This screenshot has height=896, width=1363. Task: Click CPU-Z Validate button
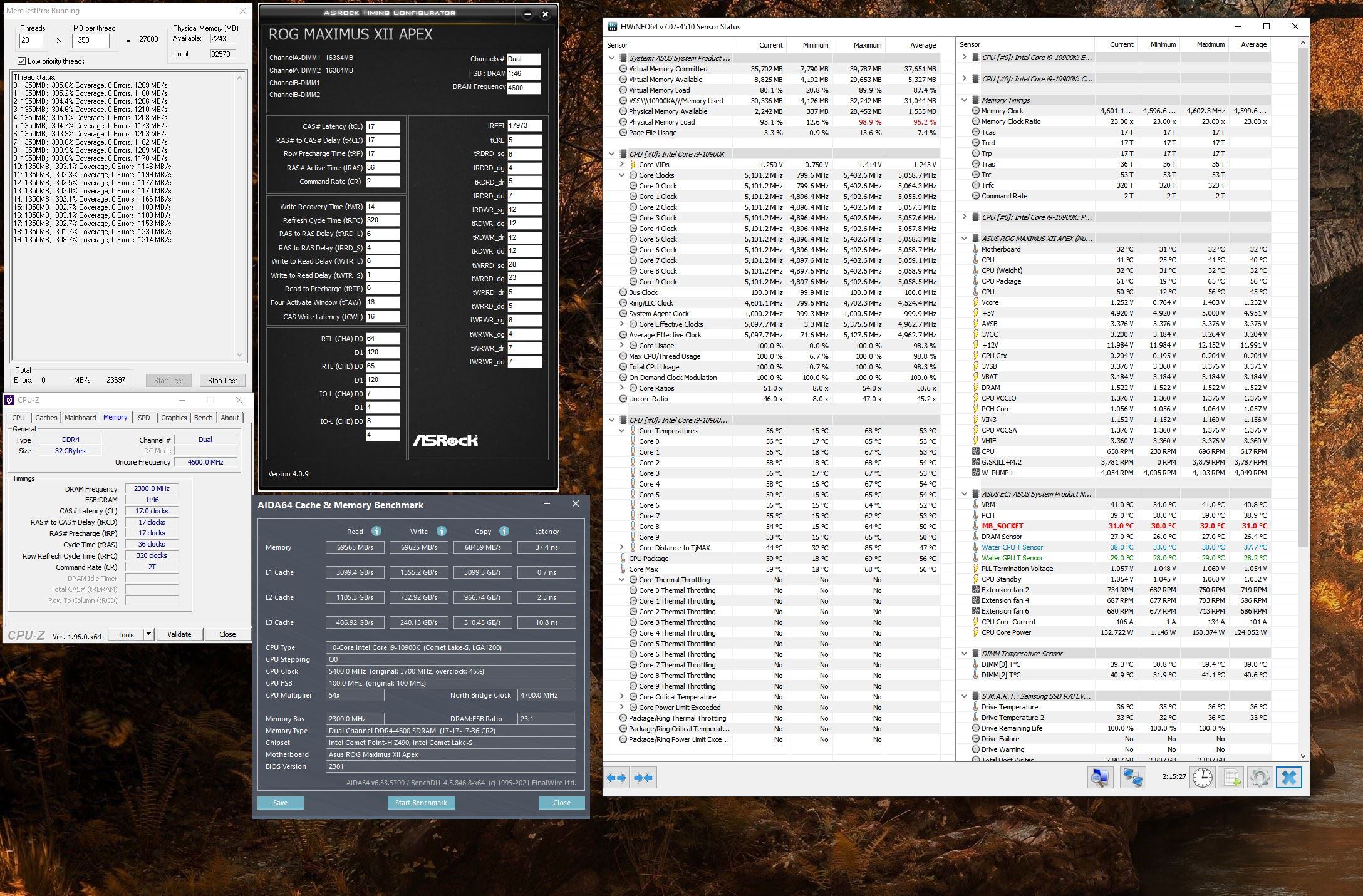pyautogui.click(x=179, y=634)
